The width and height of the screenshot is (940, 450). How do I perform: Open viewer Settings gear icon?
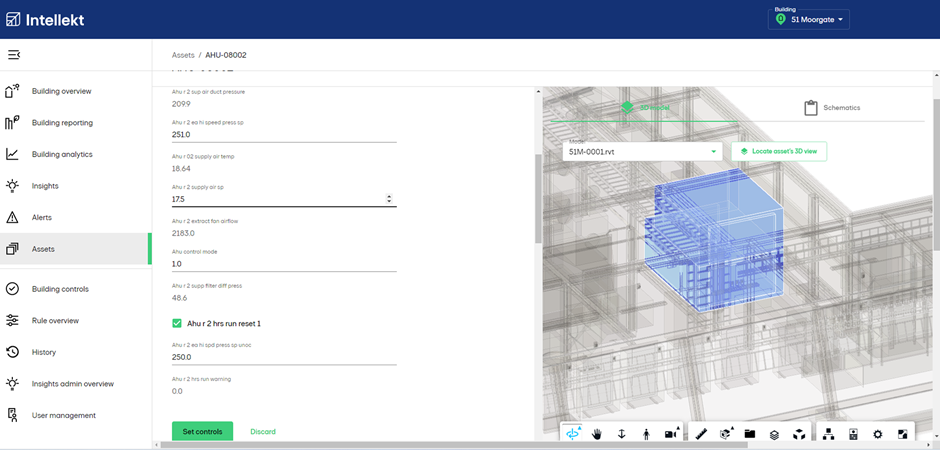[878, 434]
